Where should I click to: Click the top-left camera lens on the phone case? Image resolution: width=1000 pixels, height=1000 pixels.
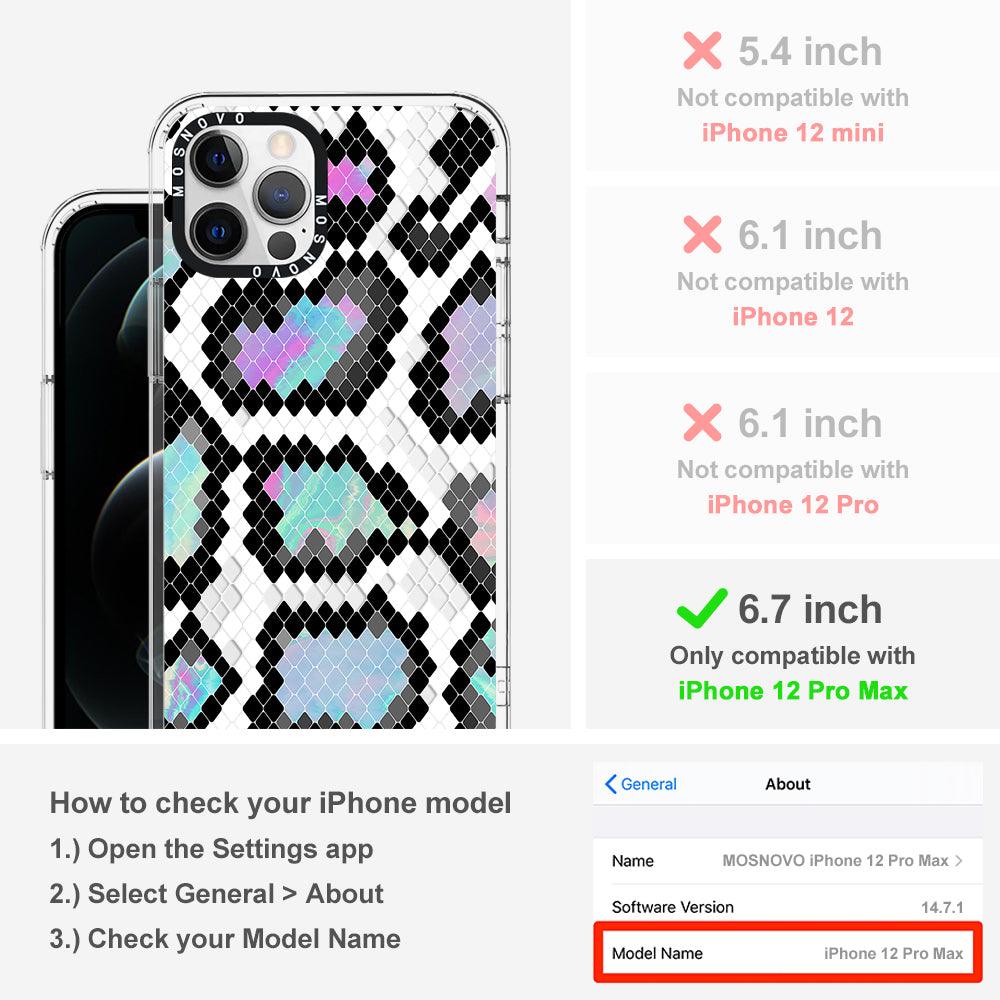click(218, 158)
